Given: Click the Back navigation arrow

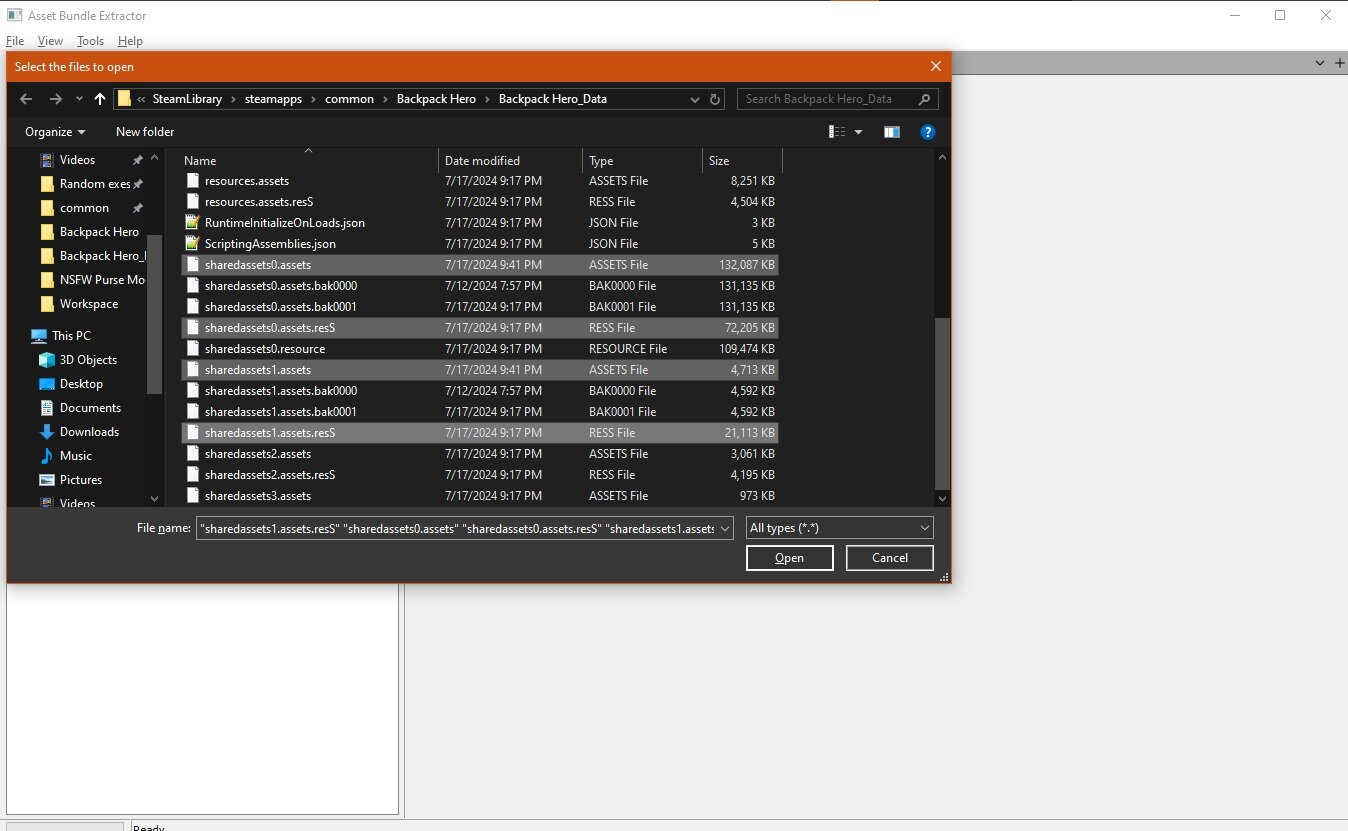Looking at the screenshot, I should point(27,99).
